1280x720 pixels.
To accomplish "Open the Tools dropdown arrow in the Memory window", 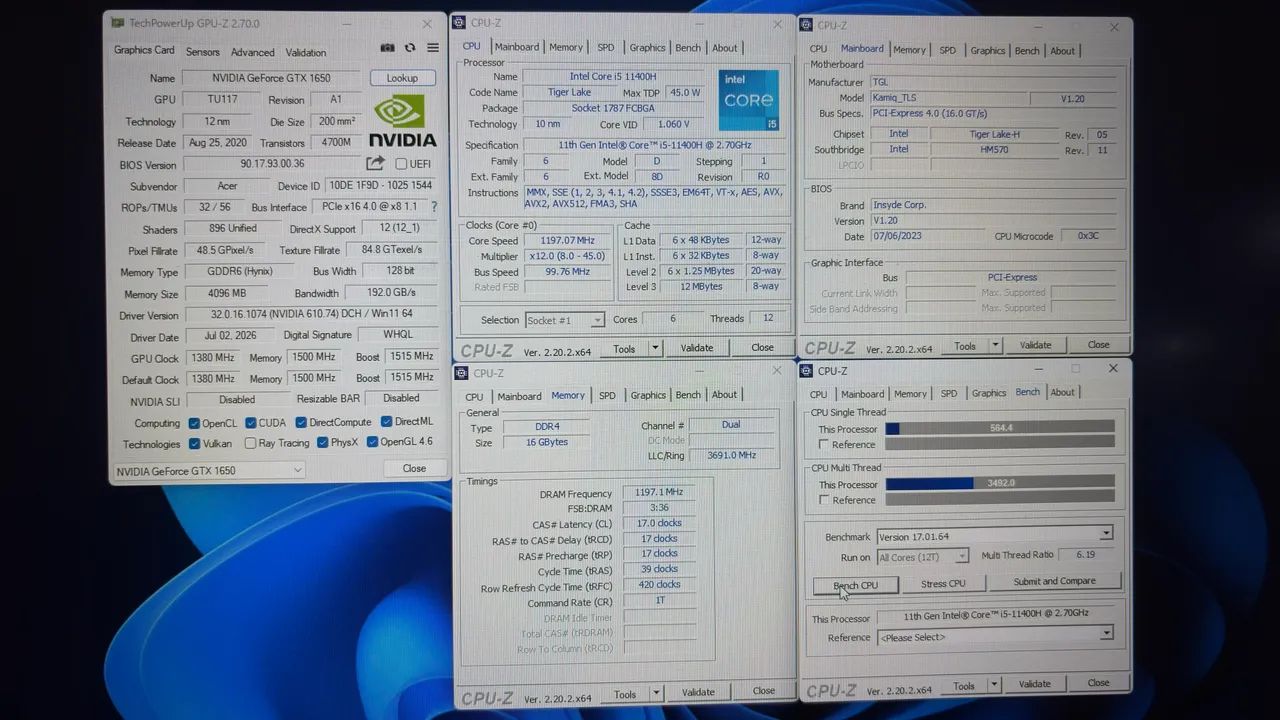I will [x=657, y=693].
